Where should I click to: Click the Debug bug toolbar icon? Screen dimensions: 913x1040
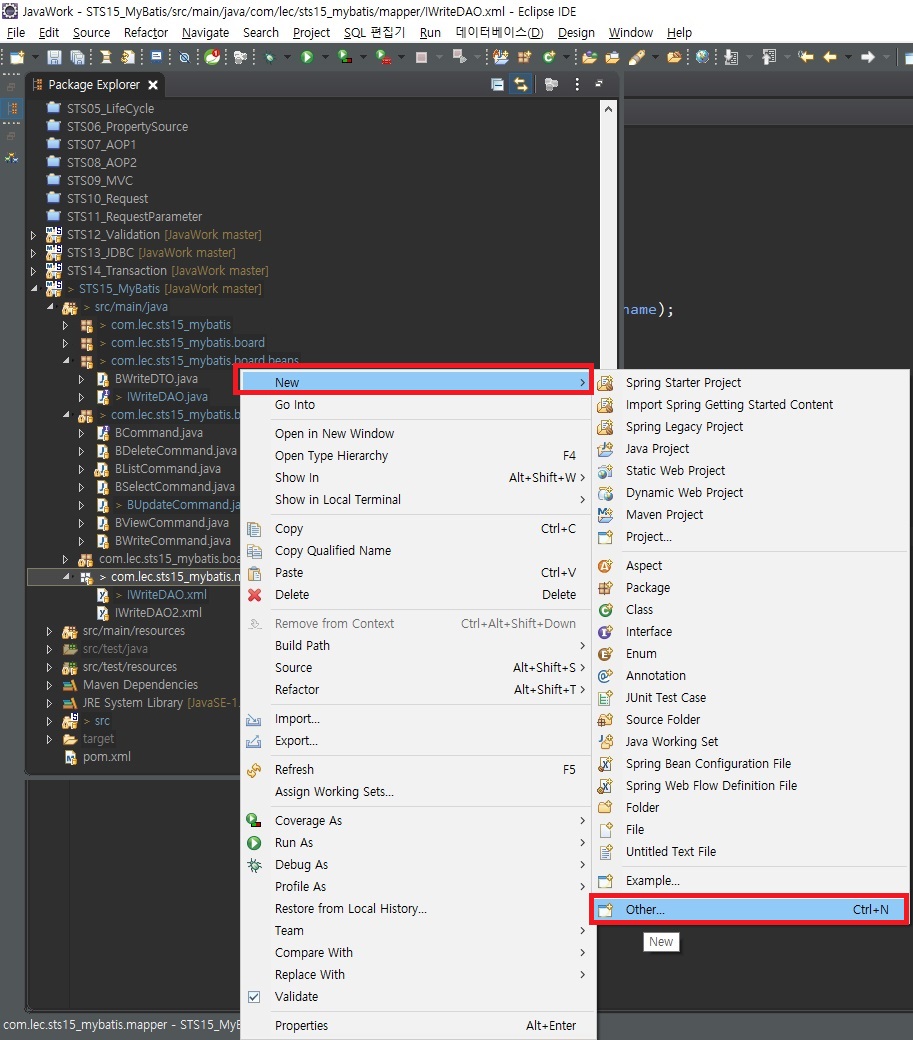(269, 58)
